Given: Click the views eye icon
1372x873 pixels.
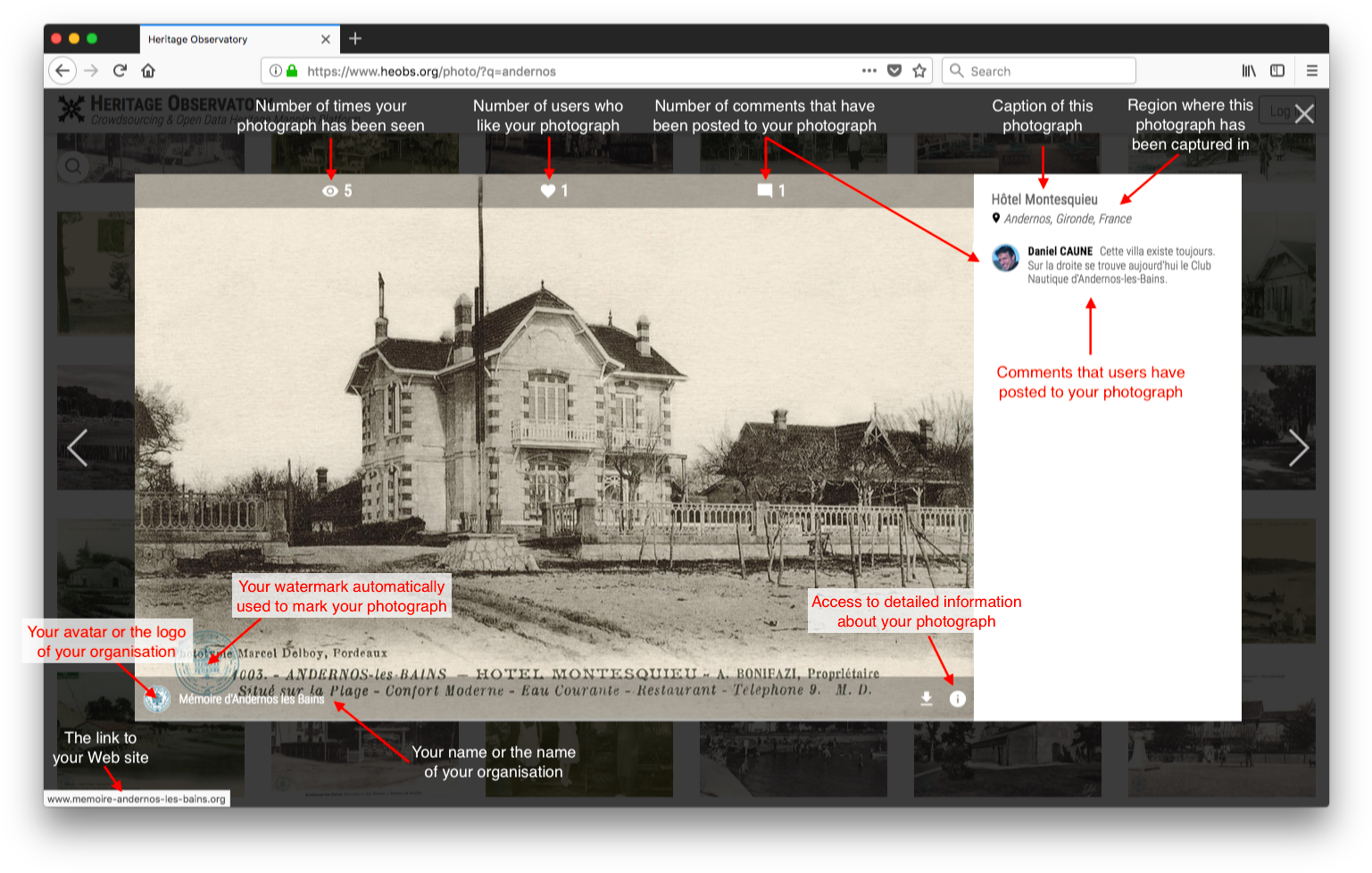Looking at the screenshot, I should click(x=330, y=191).
